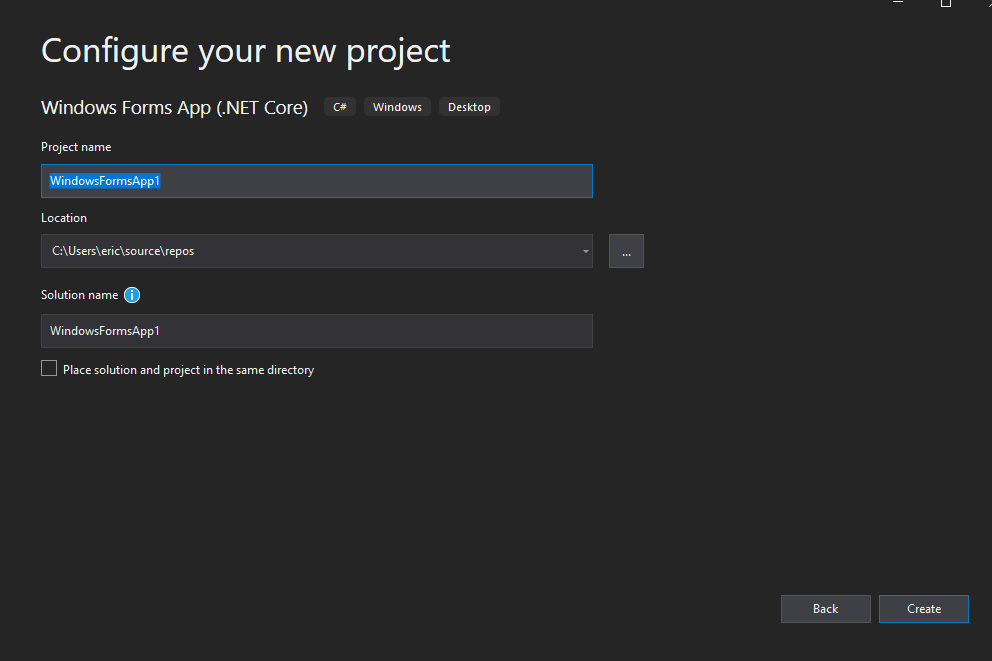The width and height of the screenshot is (992, 661).
Task: Expand the Location dropdown arrow
Action: 585,251
